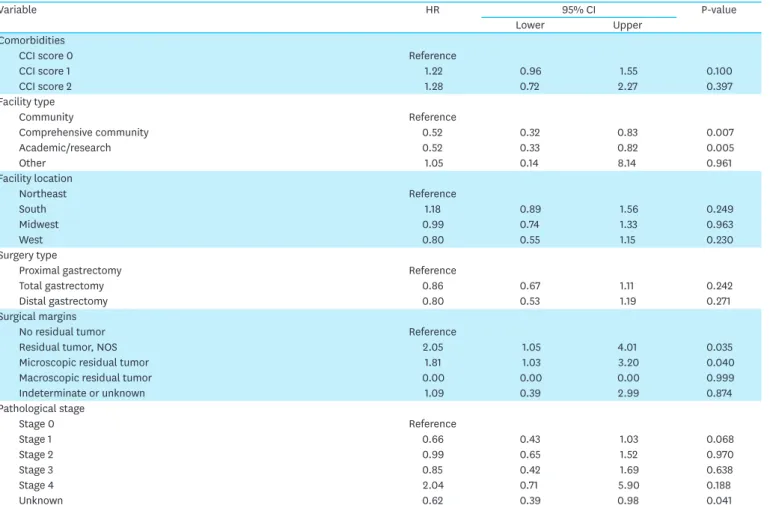Image resolution: width=770 pixels, height=505 pixels.
Task: Click P-value 0.271 for Distal gastrectomy
Action: pos(718,301)
